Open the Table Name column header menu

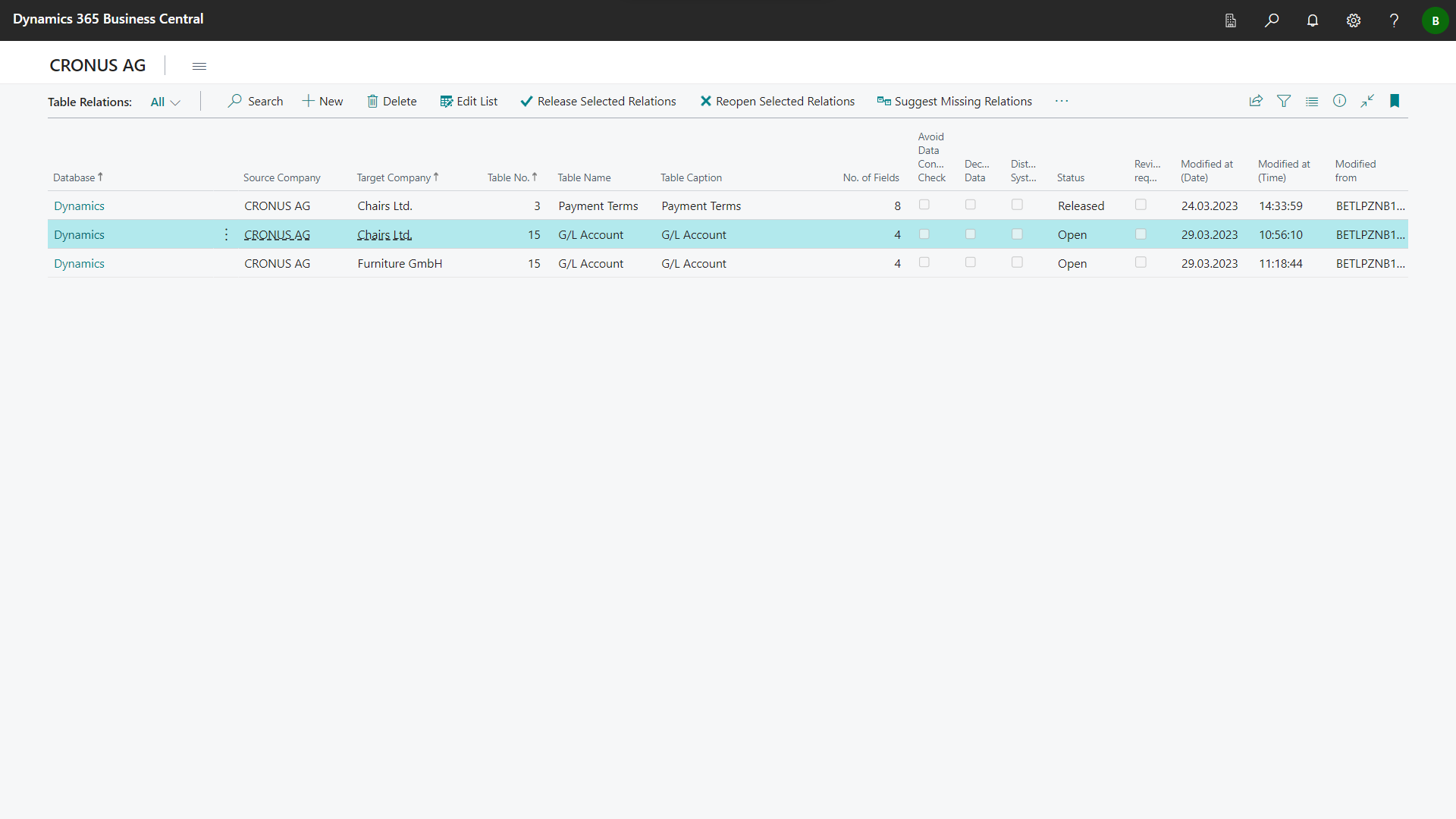[x=584, y=177]
